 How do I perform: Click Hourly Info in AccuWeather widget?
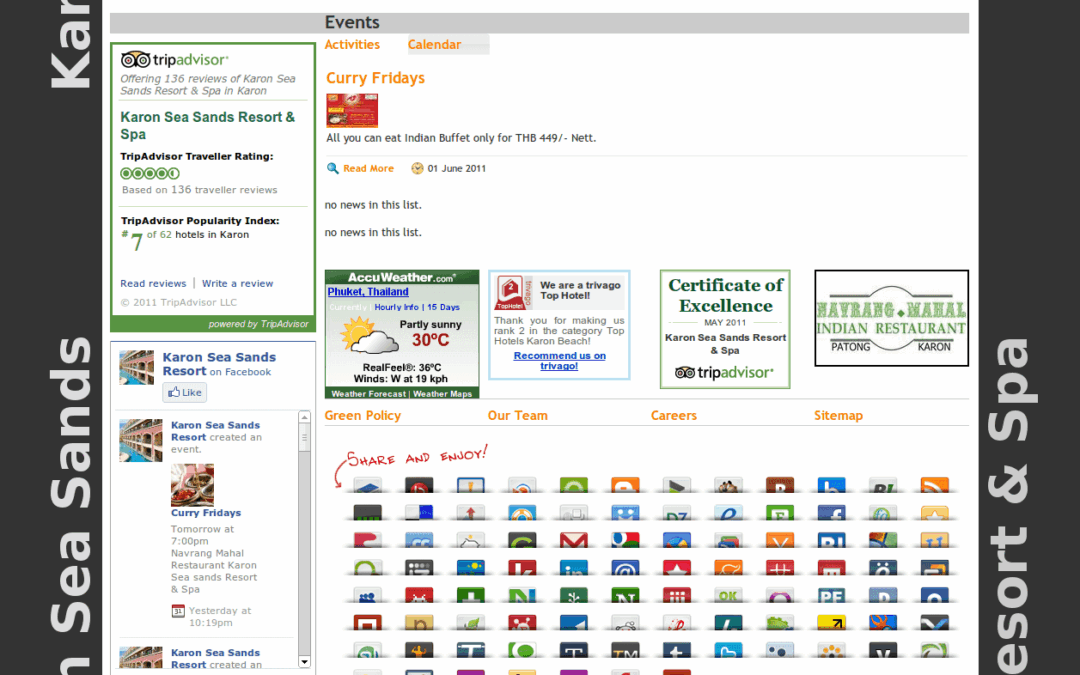pyautogui.click(x=396, y=307)
